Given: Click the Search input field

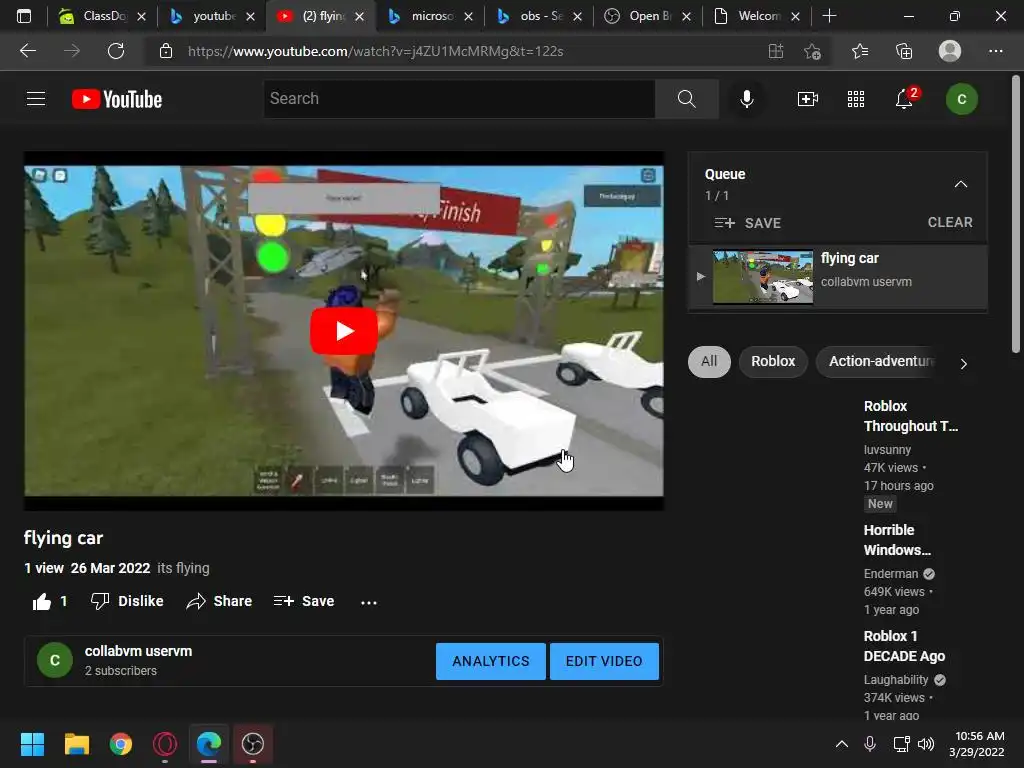Looking at the screenshot, I should (x=459, y=99).
